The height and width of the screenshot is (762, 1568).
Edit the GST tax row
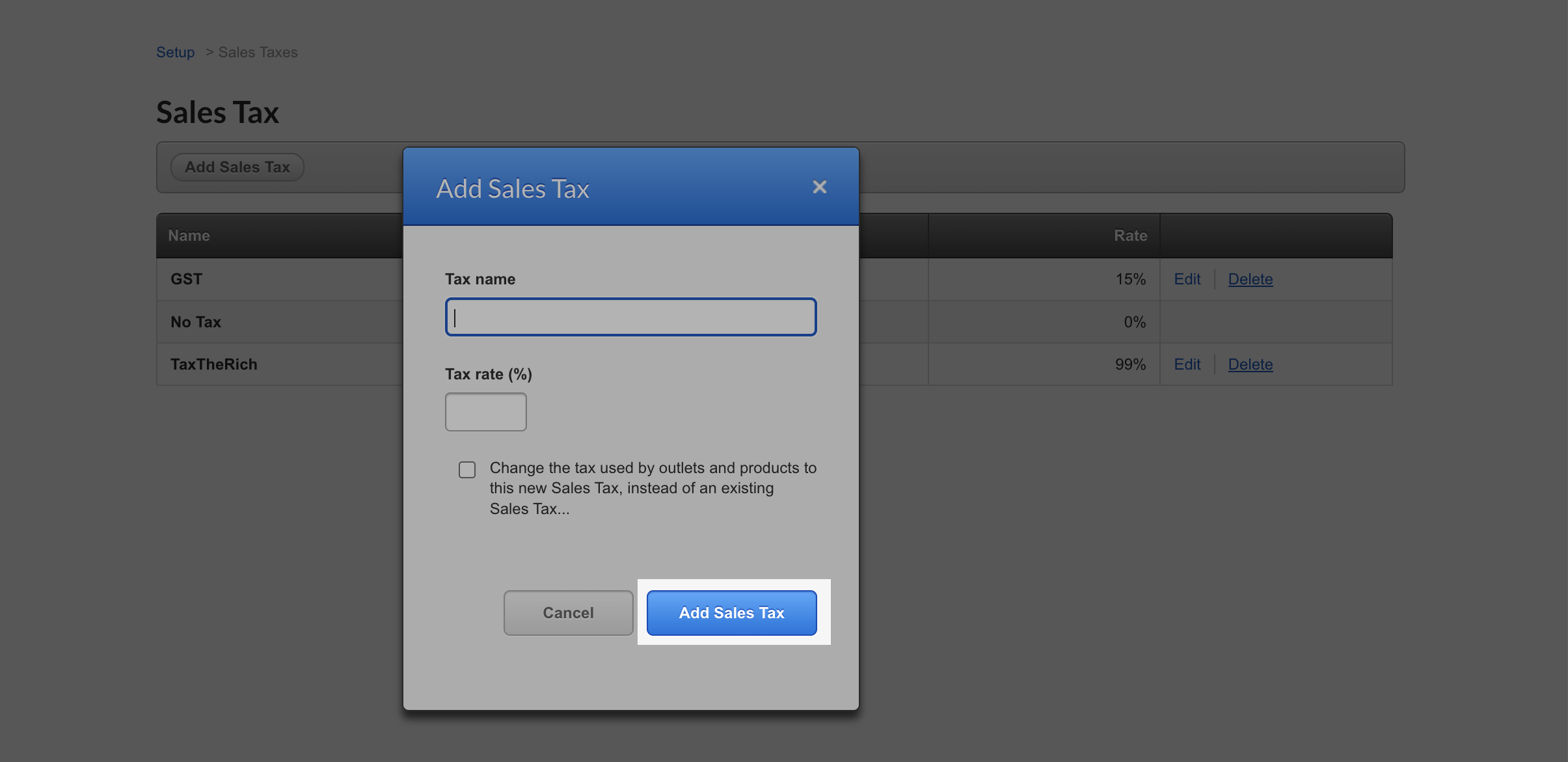click(1187, 279)
